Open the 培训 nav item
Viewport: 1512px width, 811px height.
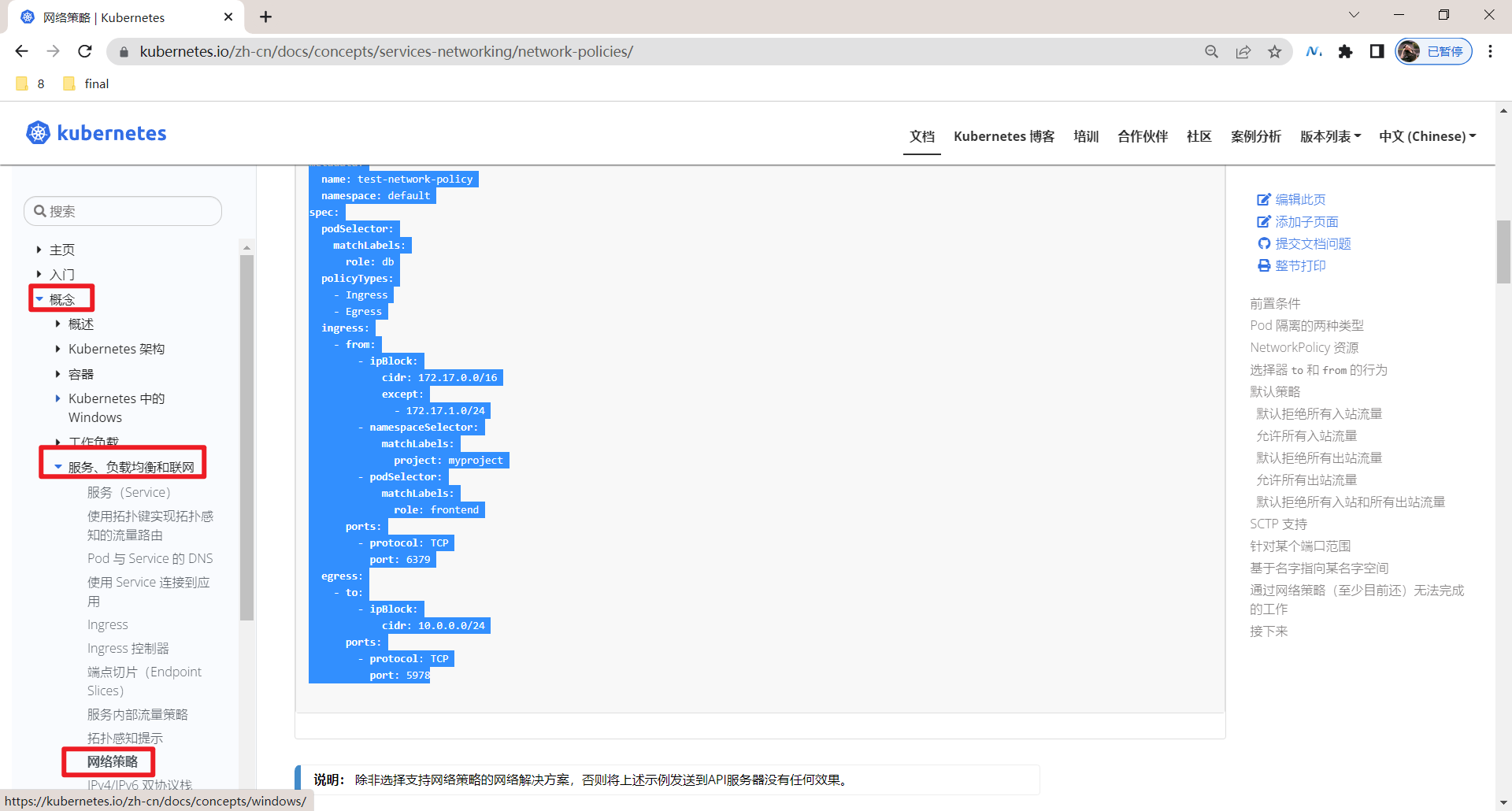pyautogui.click(x=1086, y=136)
